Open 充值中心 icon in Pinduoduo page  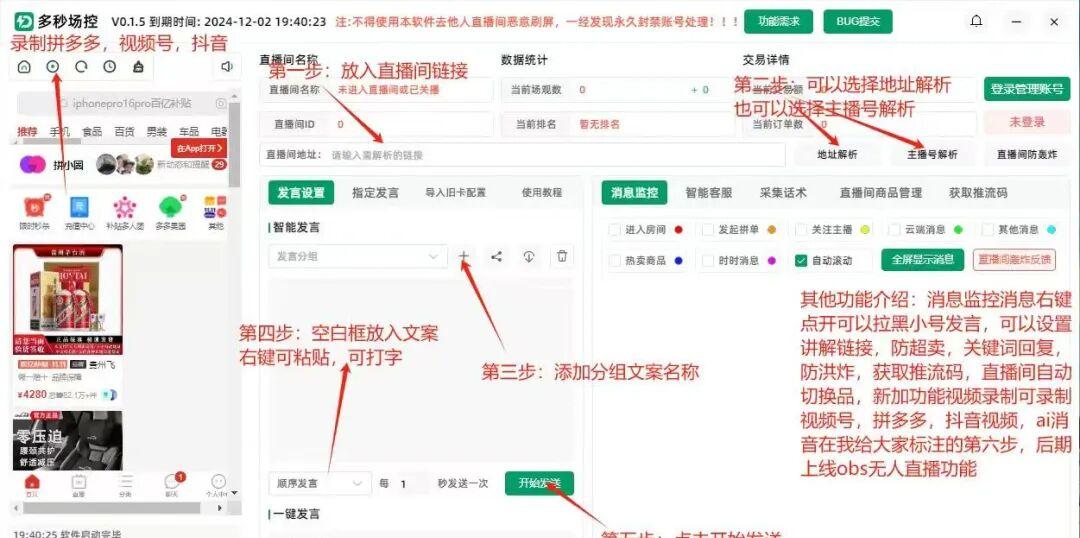(79, 207)
